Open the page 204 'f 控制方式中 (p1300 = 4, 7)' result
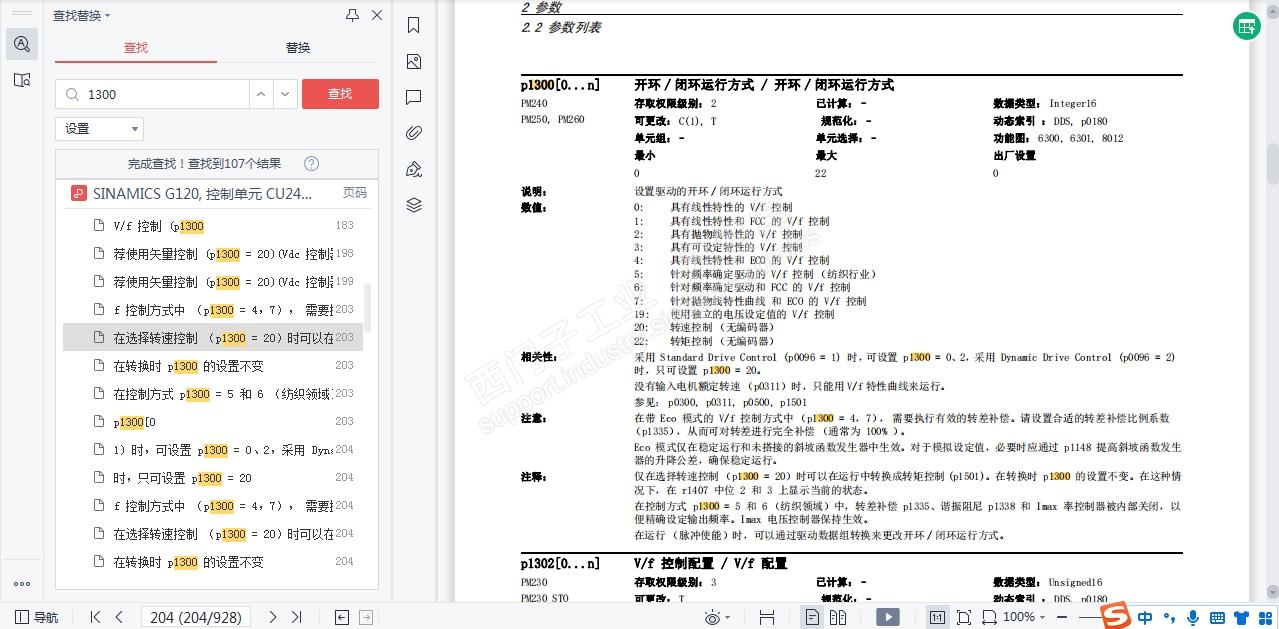 (x=213, y=506)
